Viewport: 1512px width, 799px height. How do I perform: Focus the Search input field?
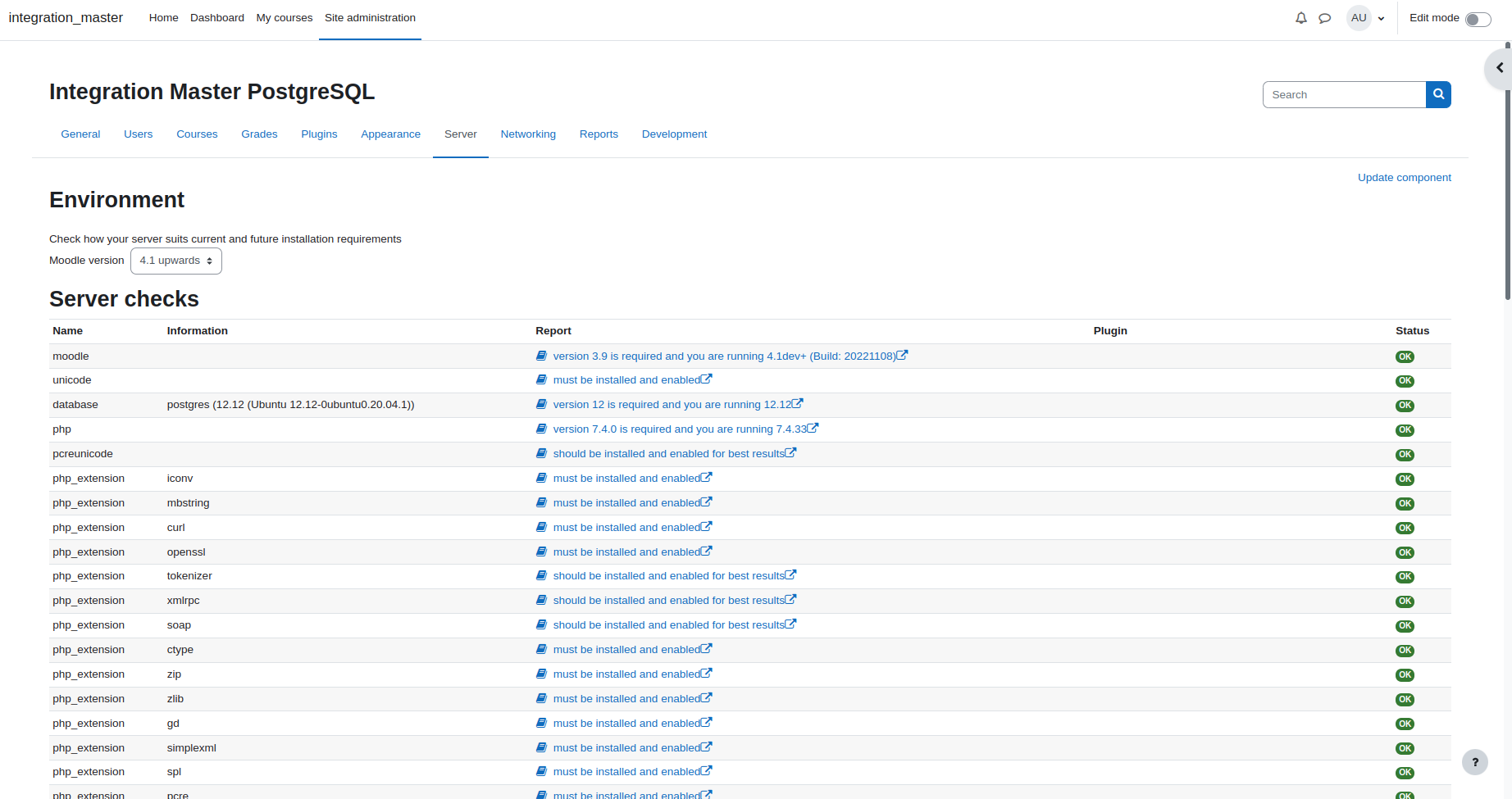click(x=1344, y=95)
